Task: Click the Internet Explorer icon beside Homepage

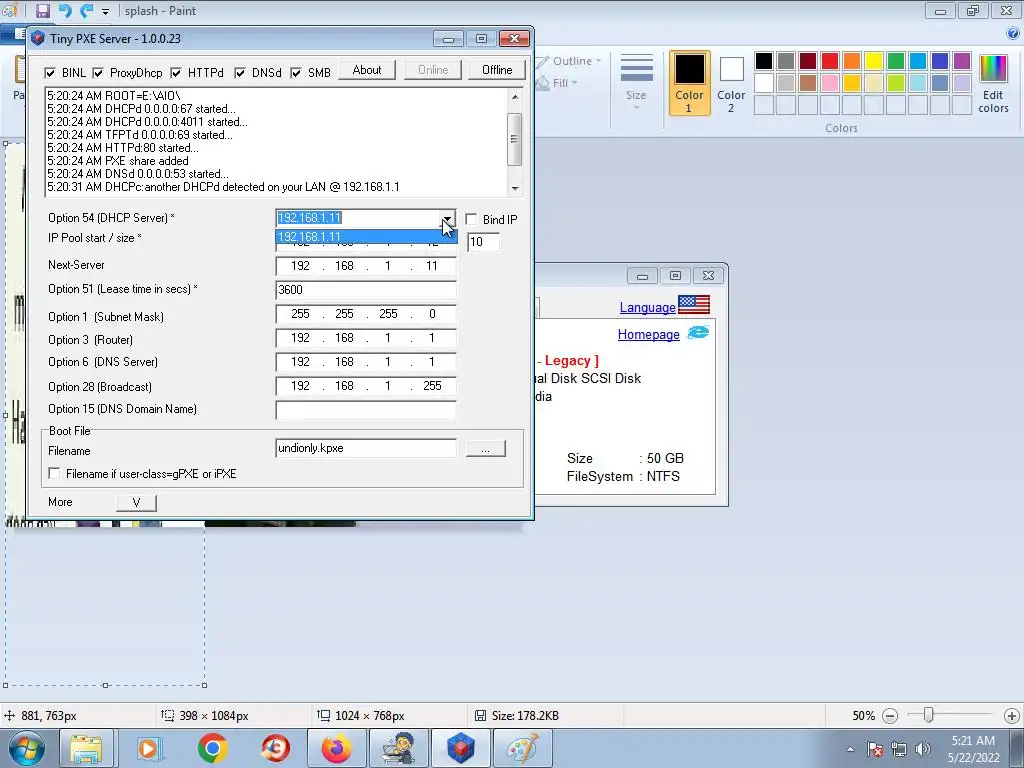Action: 698,332
